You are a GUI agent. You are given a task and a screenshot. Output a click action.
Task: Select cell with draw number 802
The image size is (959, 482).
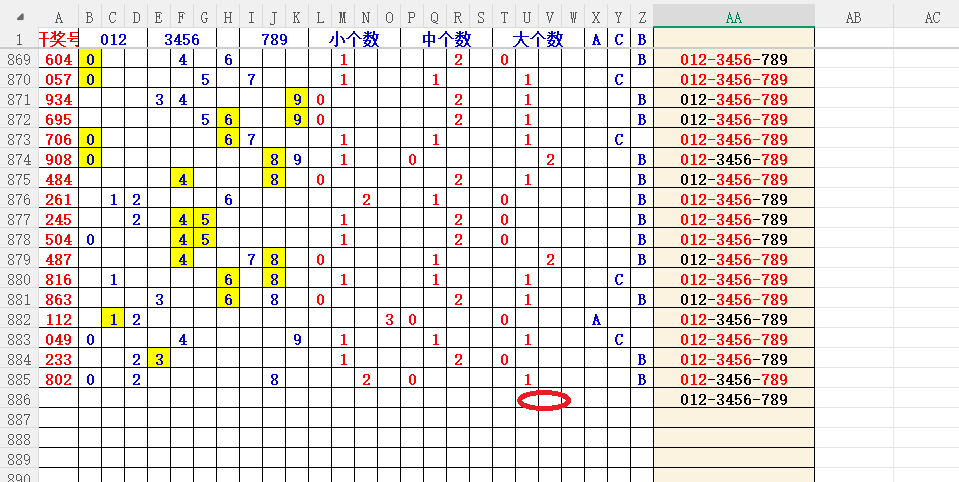59,380
